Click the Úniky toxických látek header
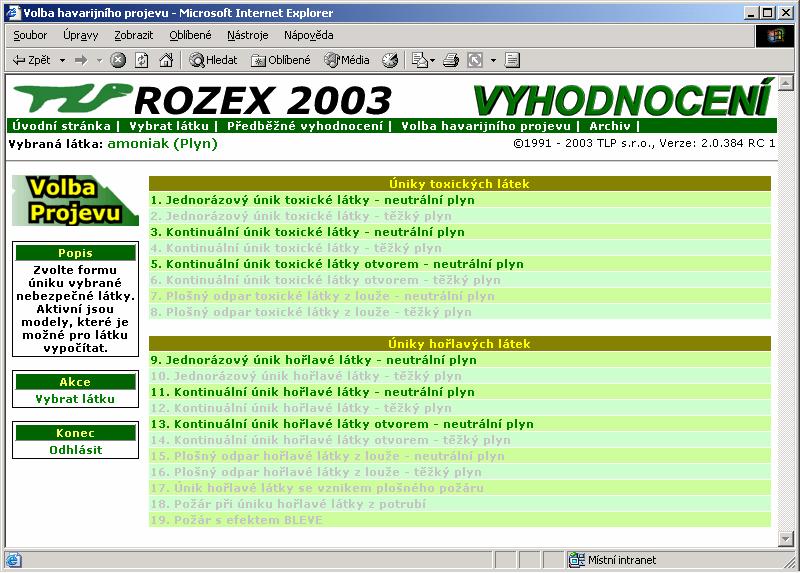The image size is (800, 573). pos(459,184)
